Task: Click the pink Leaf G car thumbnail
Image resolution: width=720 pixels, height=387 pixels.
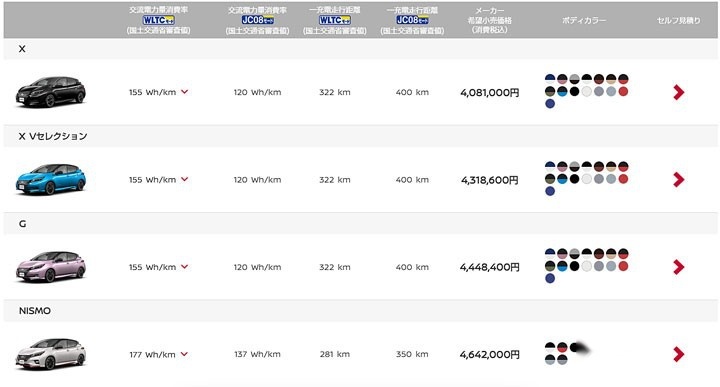Action: tap(51, 266)
